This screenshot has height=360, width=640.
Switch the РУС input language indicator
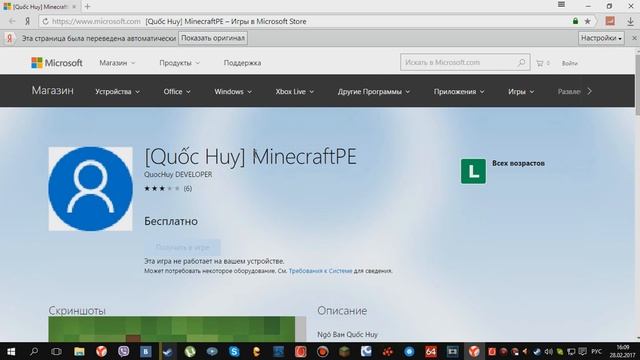[x=596, y=351]
